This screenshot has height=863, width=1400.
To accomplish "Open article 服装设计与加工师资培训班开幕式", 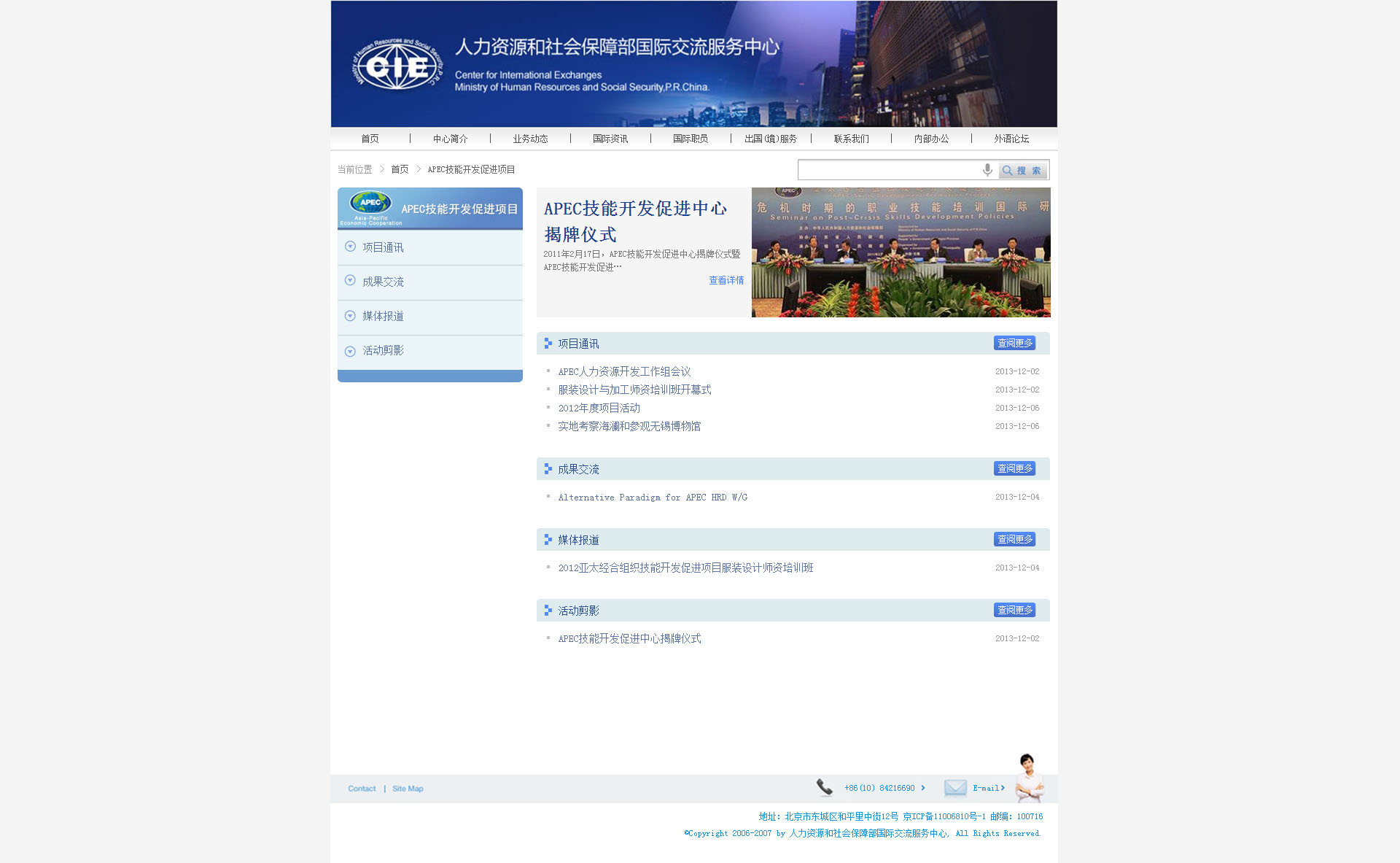I will 634,390.
